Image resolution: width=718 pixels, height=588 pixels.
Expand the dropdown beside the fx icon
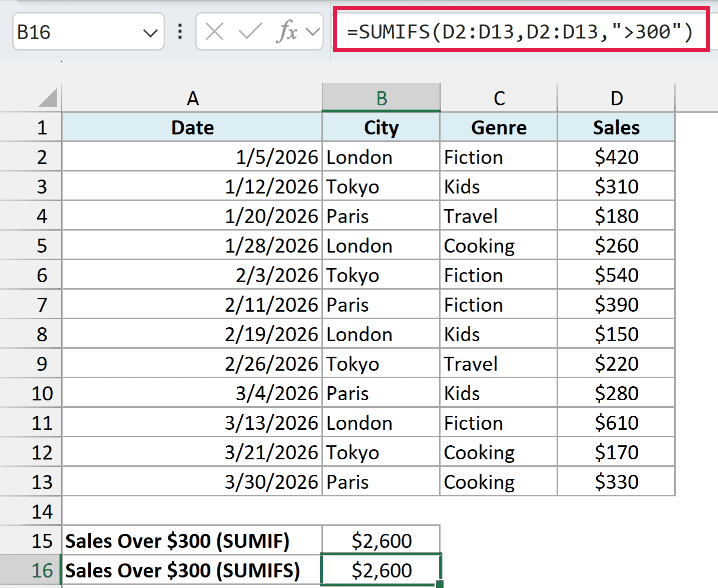[x=312, y=32]
